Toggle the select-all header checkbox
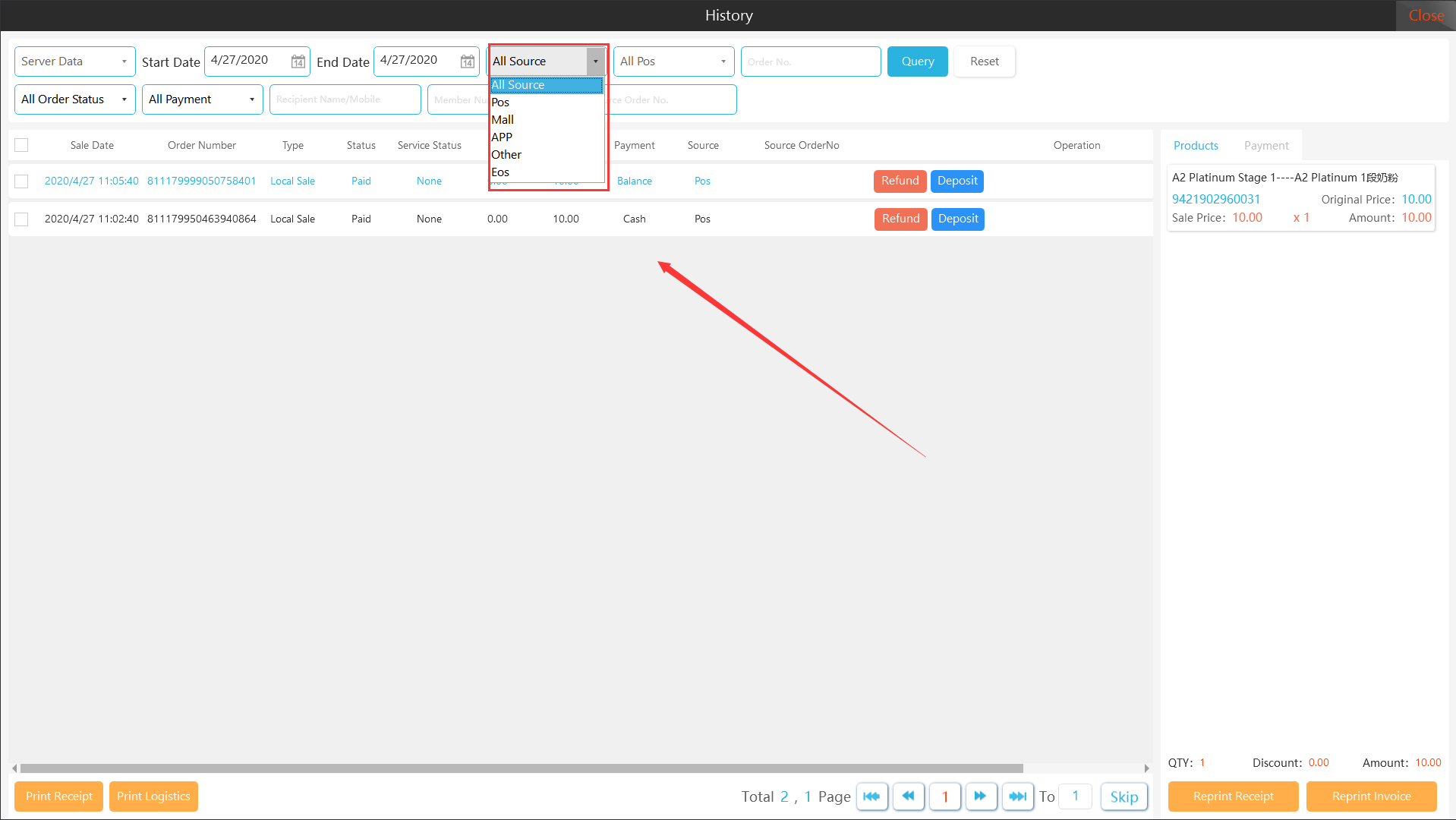The width and height of the screenshot is (1456, 820). (x=21, y=145)
